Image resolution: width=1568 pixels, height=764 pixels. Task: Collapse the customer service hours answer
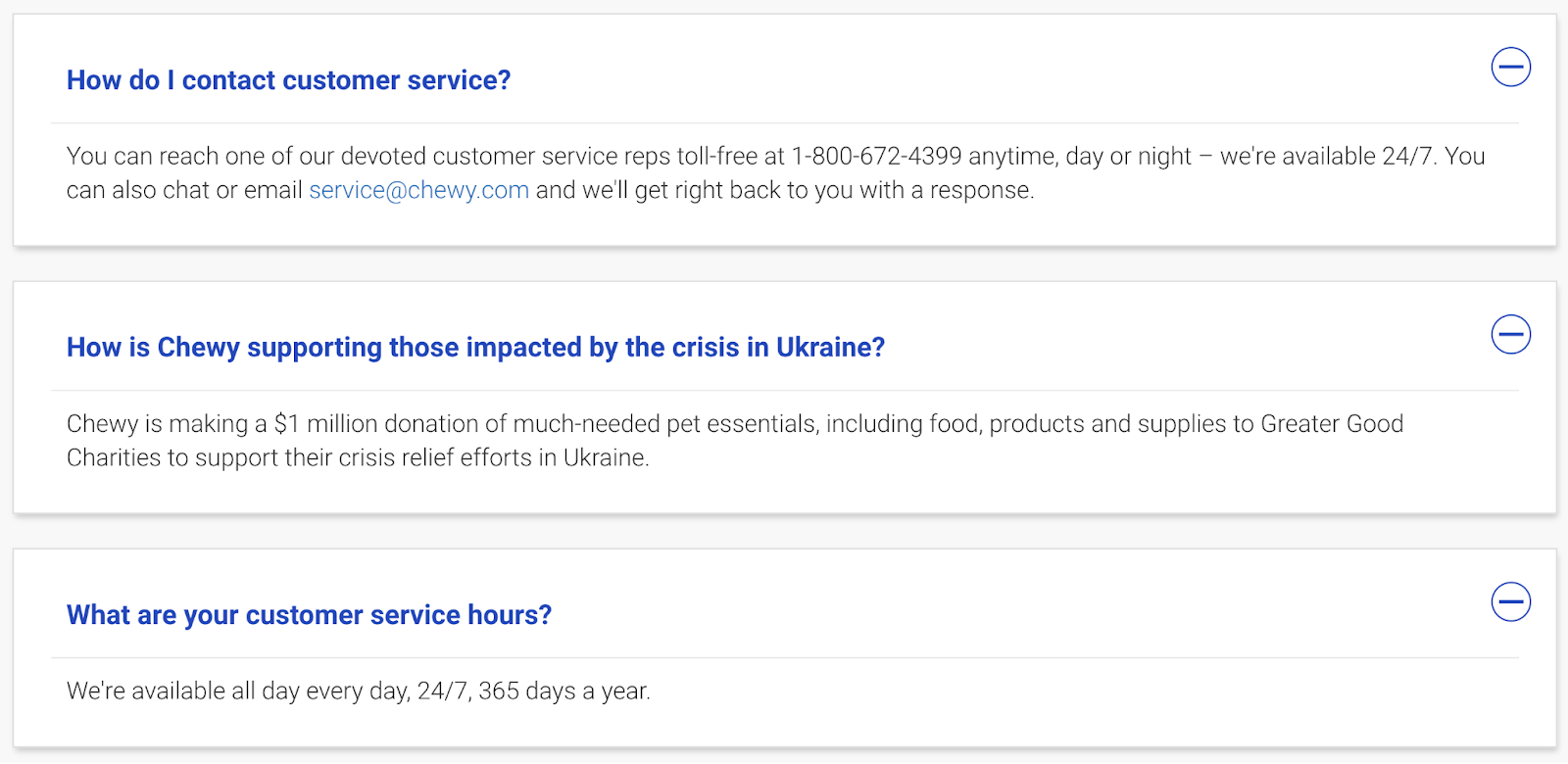(x=1510, y=602)
